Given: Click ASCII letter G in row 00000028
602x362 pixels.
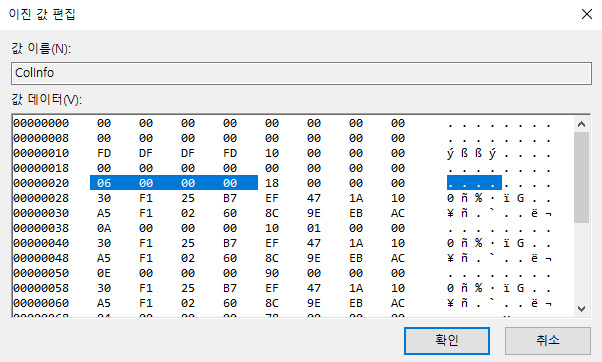Looking at the screenshot, I should click(x=520, y=198).
